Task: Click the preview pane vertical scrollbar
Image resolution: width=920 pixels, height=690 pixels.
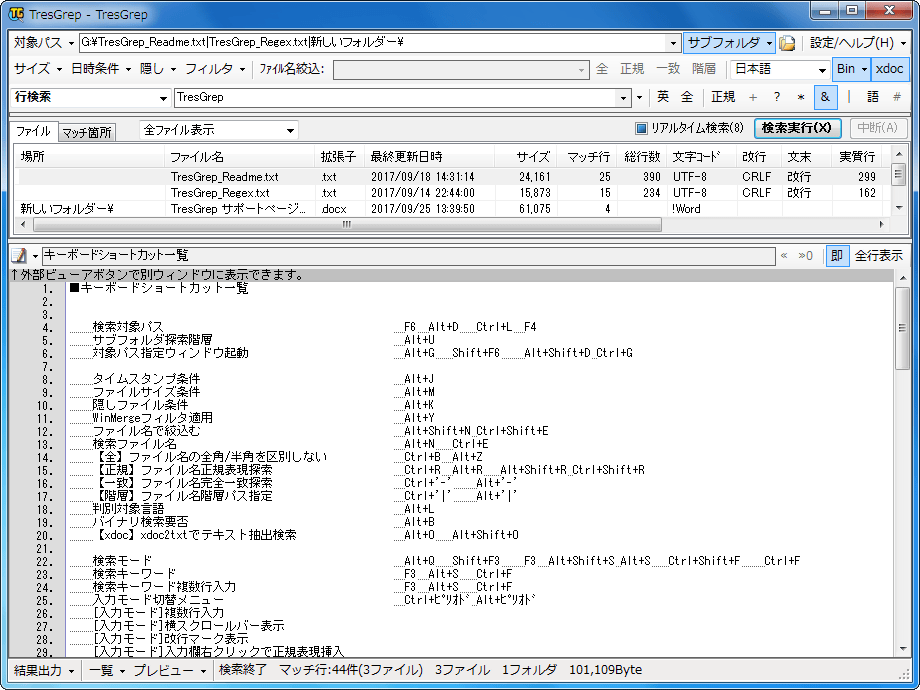Action: (902, 450)
